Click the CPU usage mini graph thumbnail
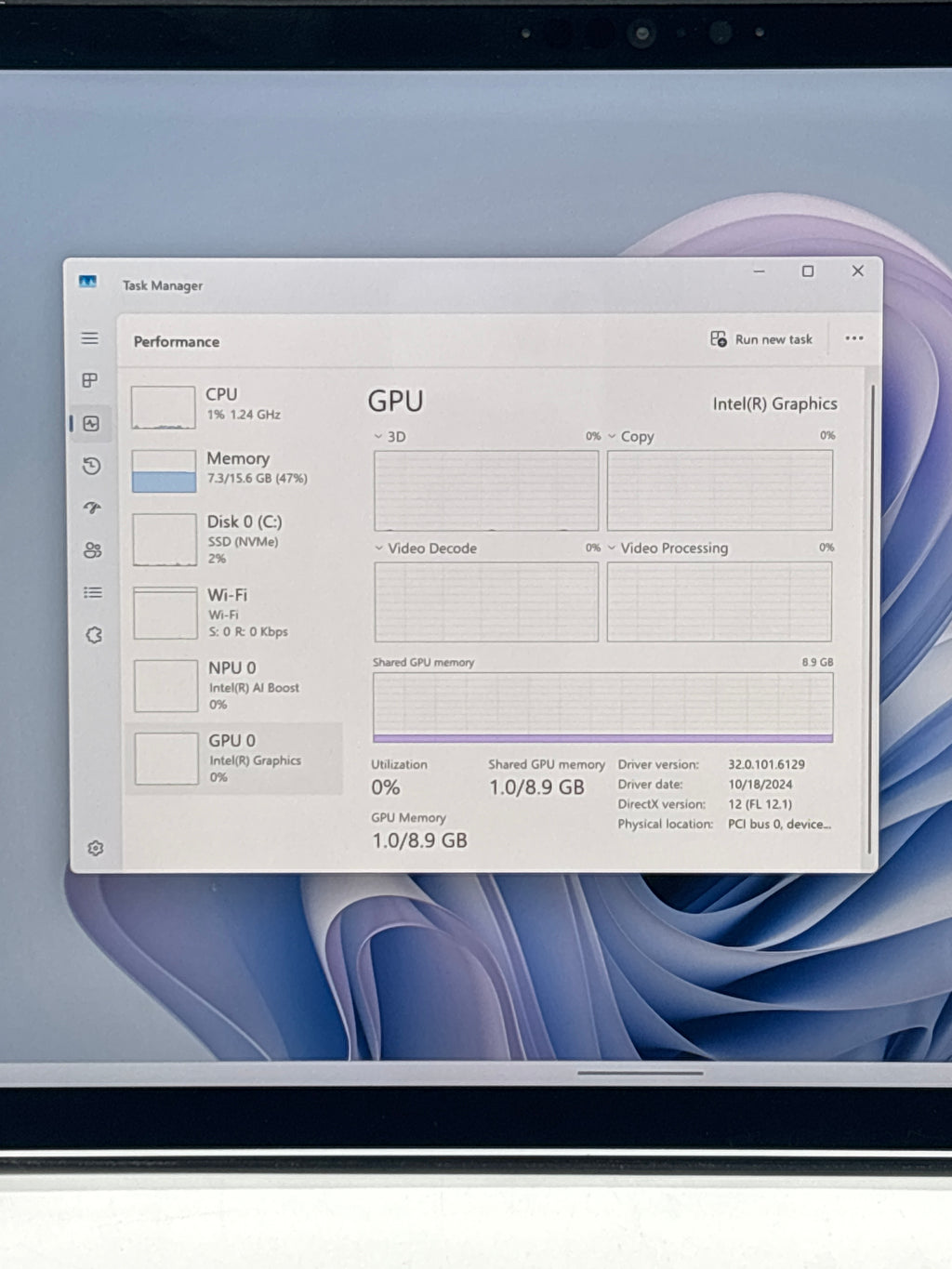 [x=164, y=407]
